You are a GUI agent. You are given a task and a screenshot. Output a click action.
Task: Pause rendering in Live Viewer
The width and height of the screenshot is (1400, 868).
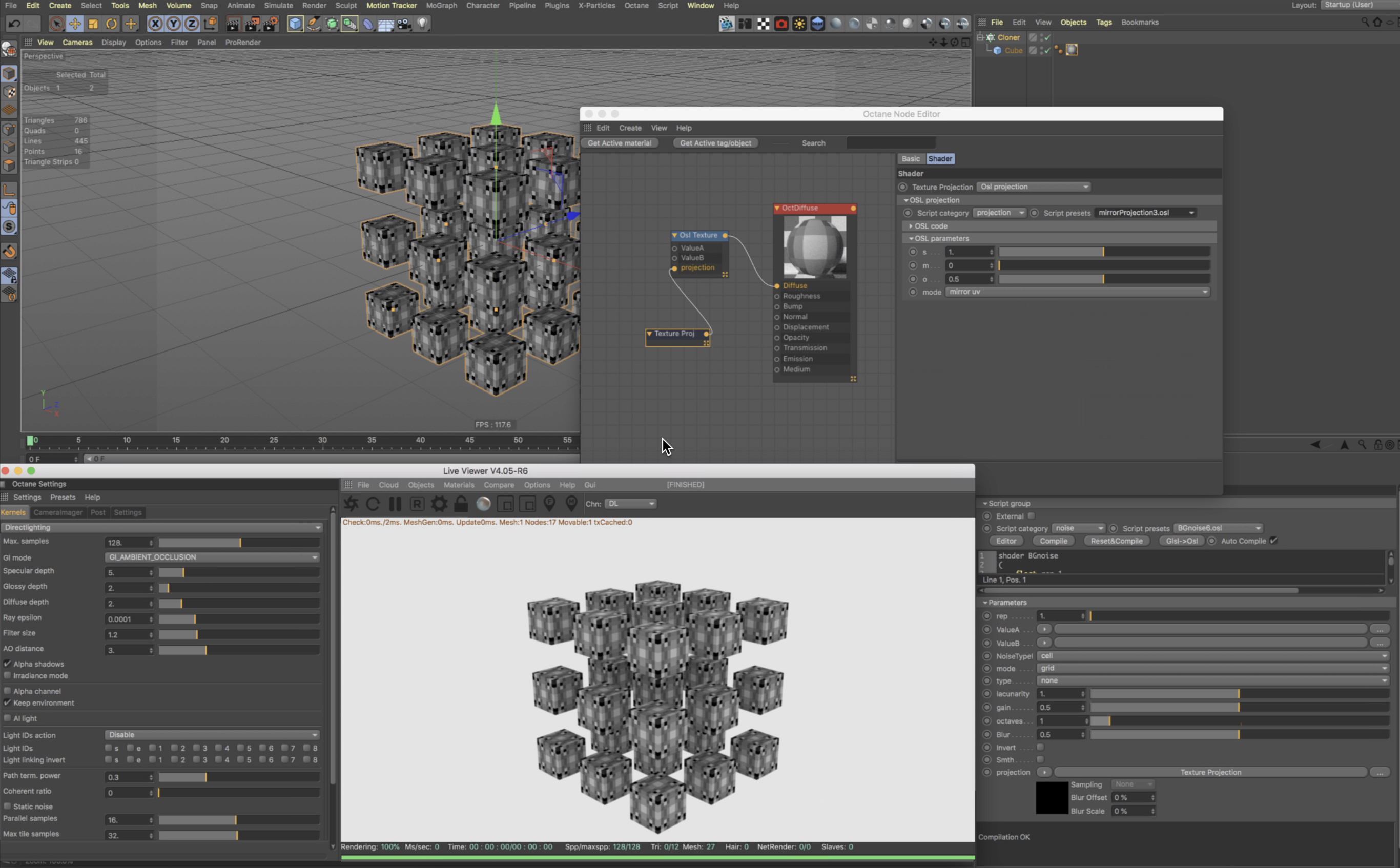coord(395,504)
